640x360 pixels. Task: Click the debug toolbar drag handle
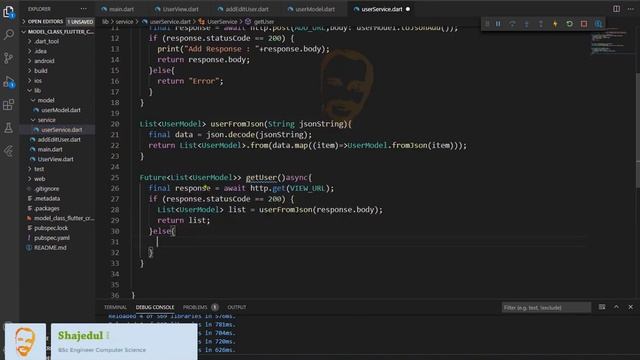[x=487, y=24]
